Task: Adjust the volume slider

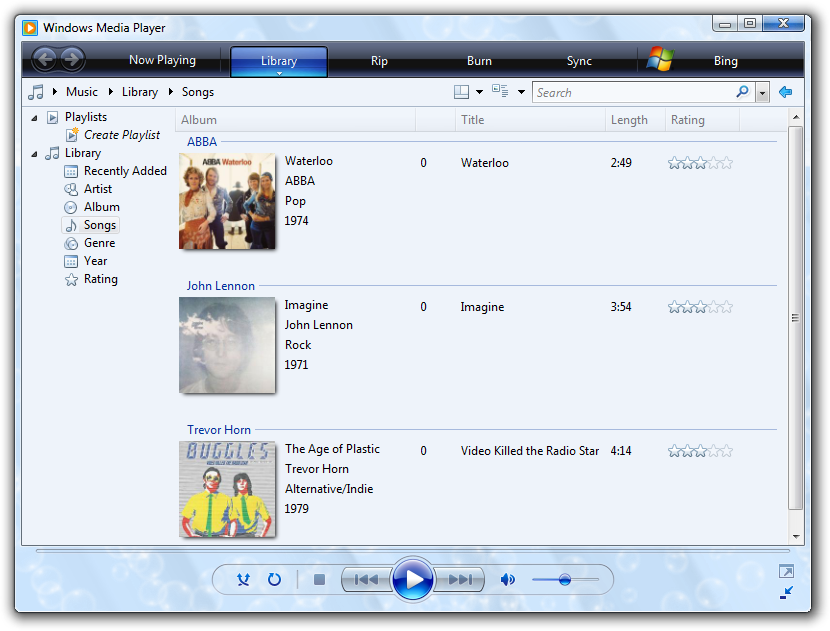Action: tap(565, 579)
